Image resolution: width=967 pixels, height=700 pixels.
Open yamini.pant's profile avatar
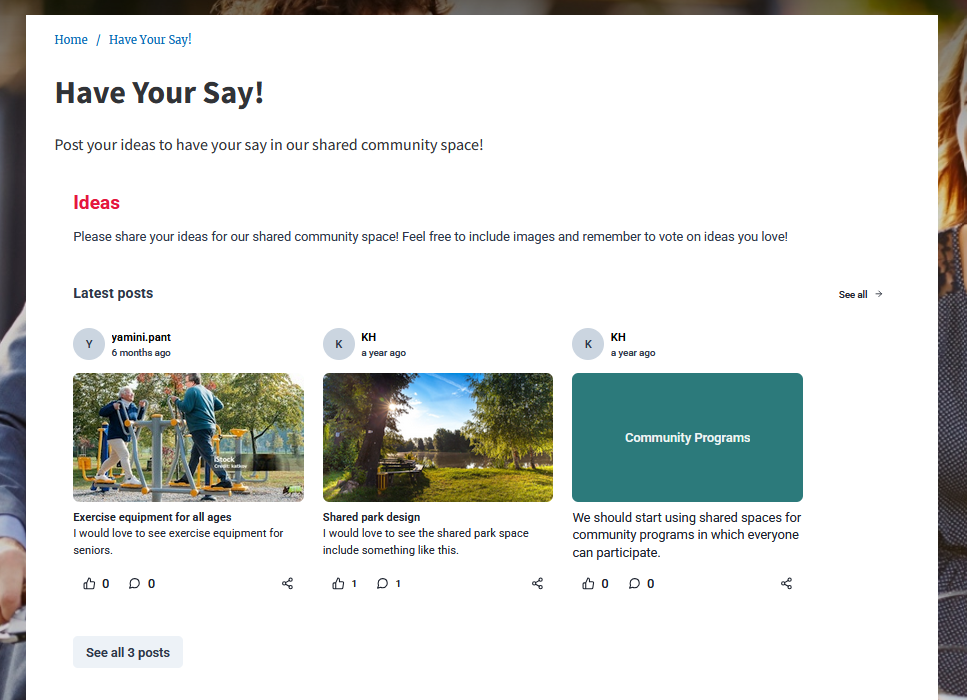[x=88, y=343]
